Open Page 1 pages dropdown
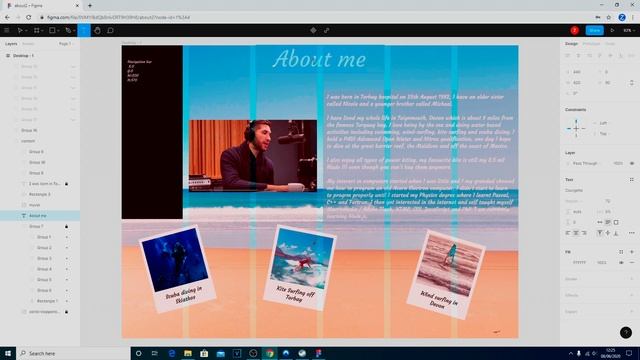The height and width of the screenshot is (360, 640). (x=66, y=44)
